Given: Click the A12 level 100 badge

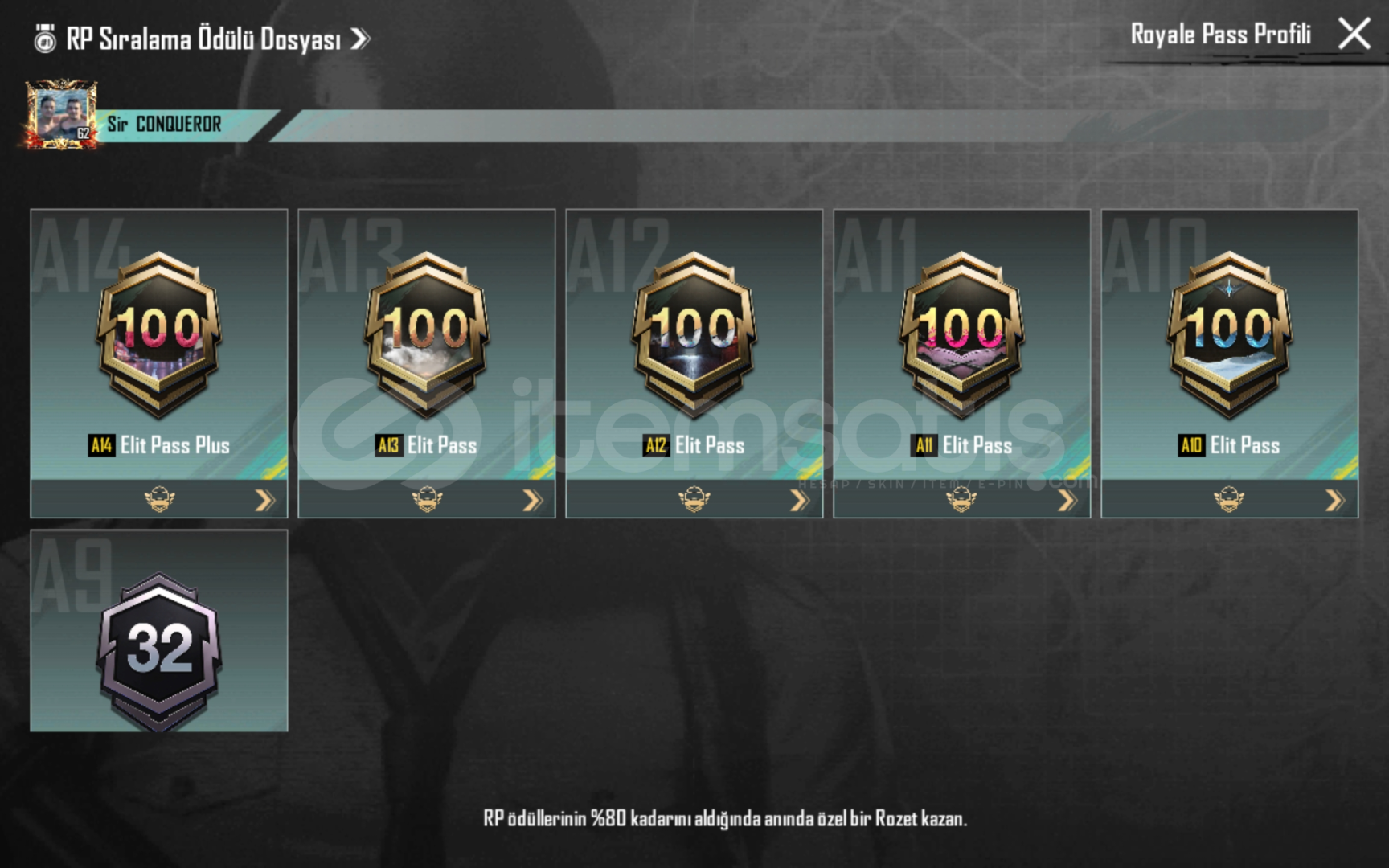Looking at the screenshot, I should click(x=694, y=335).
